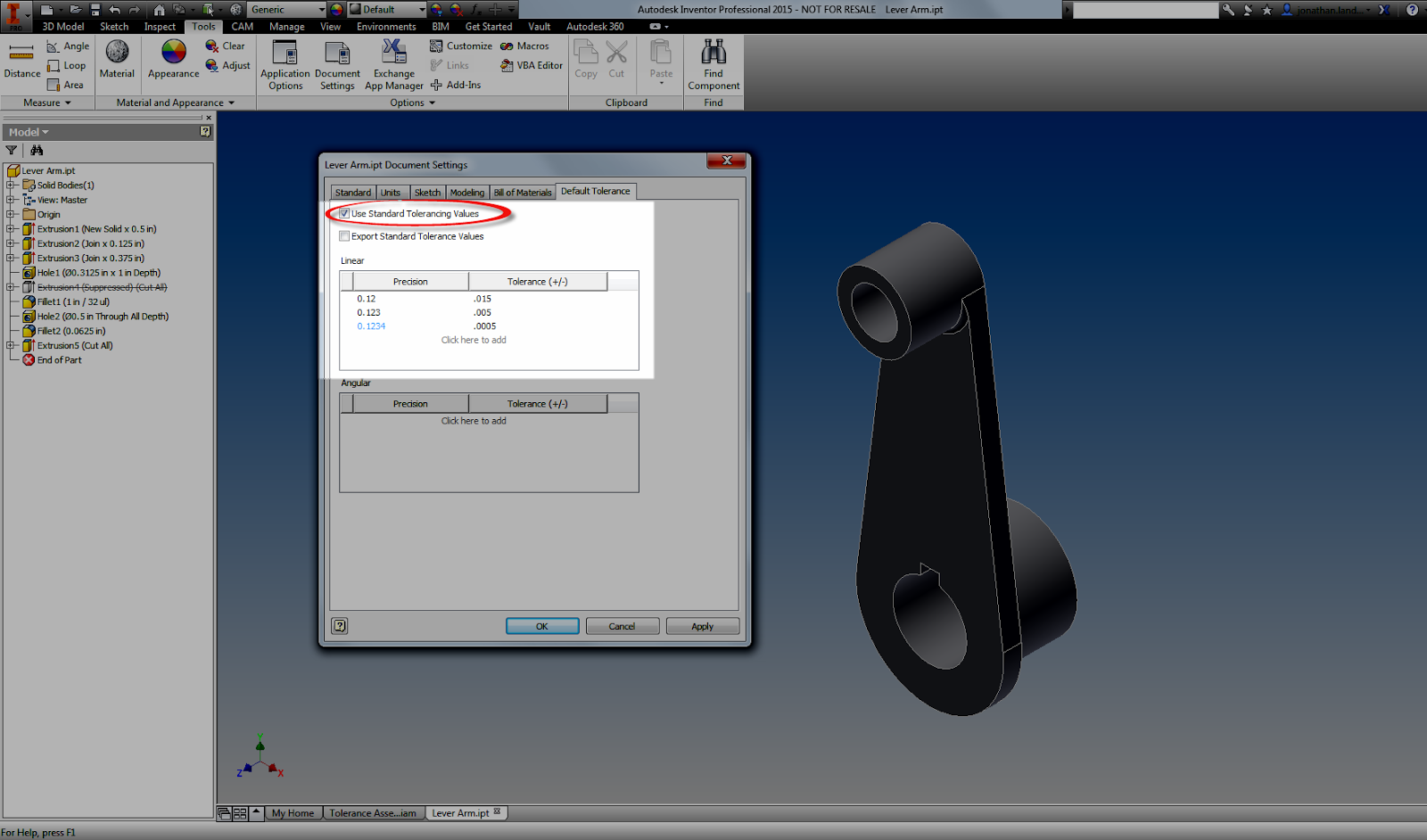Screen dimensions: 1427x840
Task: Click the find binoculars in Model browser
Action: 37,151
